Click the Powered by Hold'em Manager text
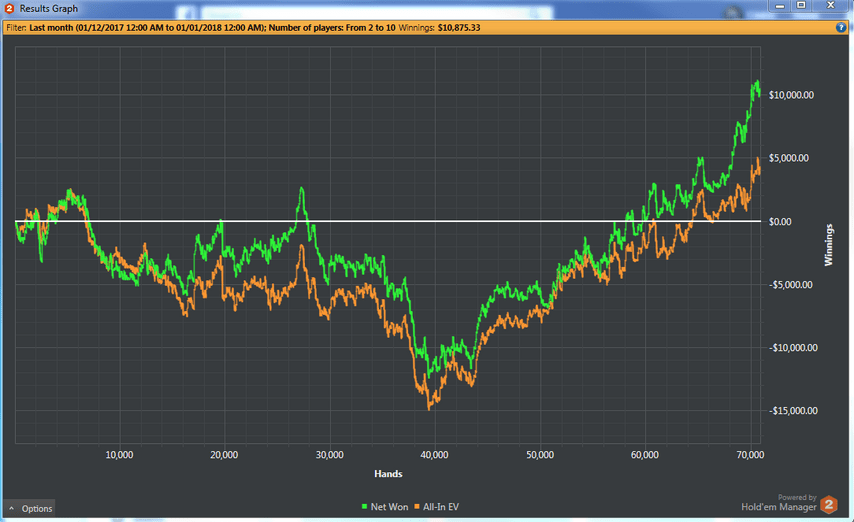Image resolution: width=854 pixels, height=522 pixels. [x=779, y=503]
